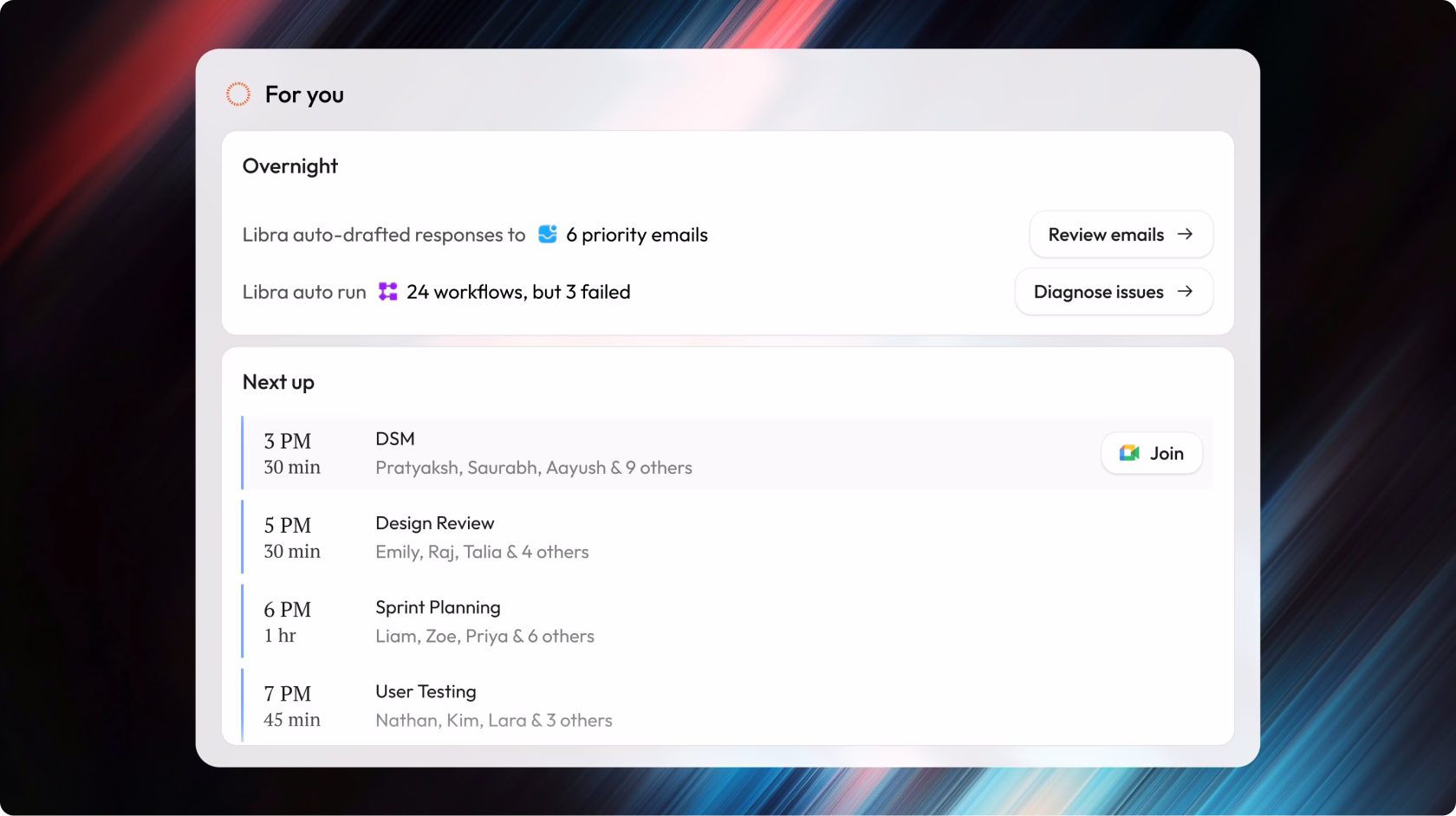1456x816 pixels.
Task: Click "Nathan, Kim, Lara & 3 others"
Action: [x=494, y=720]
